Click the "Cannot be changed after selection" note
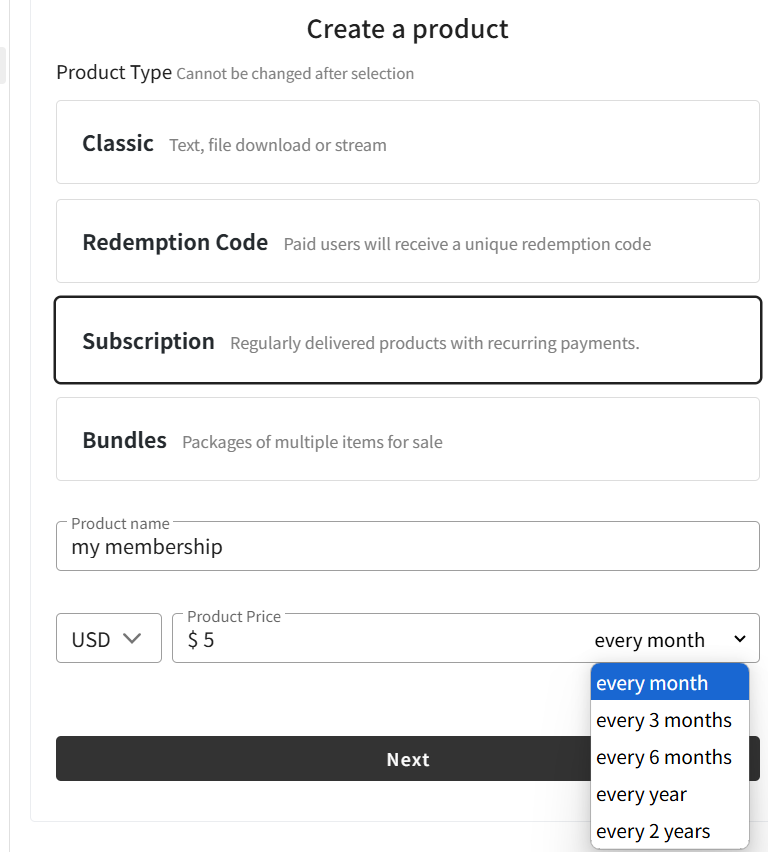The height and width of the screenshot is (852, 768). (x=295, y=74)
